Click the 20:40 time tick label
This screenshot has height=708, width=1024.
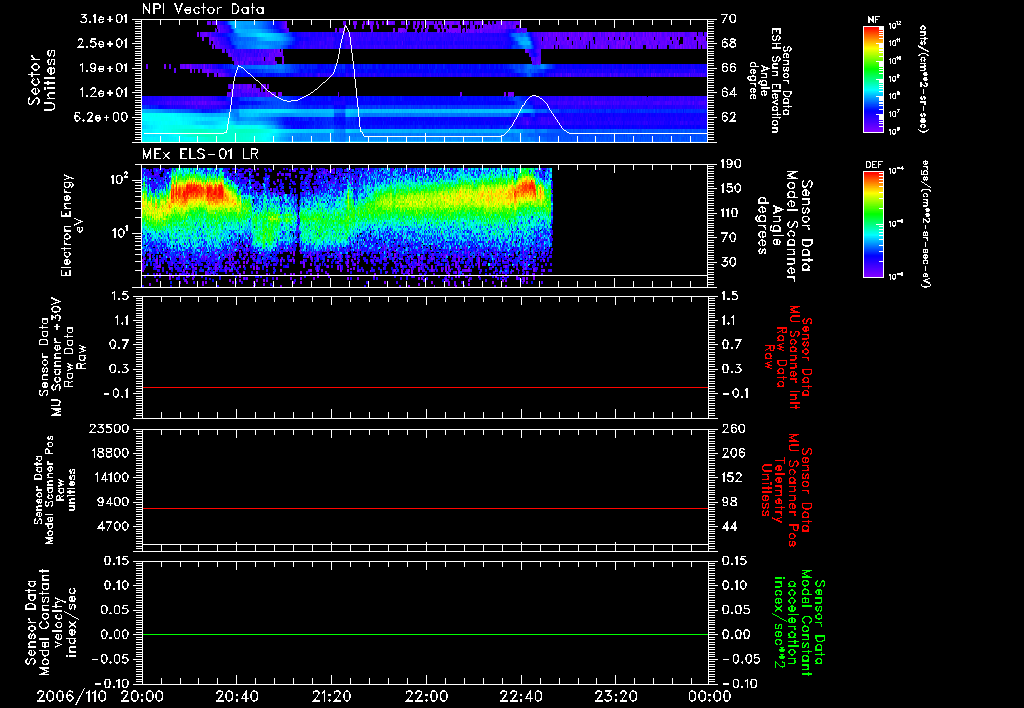coord(236,696)
